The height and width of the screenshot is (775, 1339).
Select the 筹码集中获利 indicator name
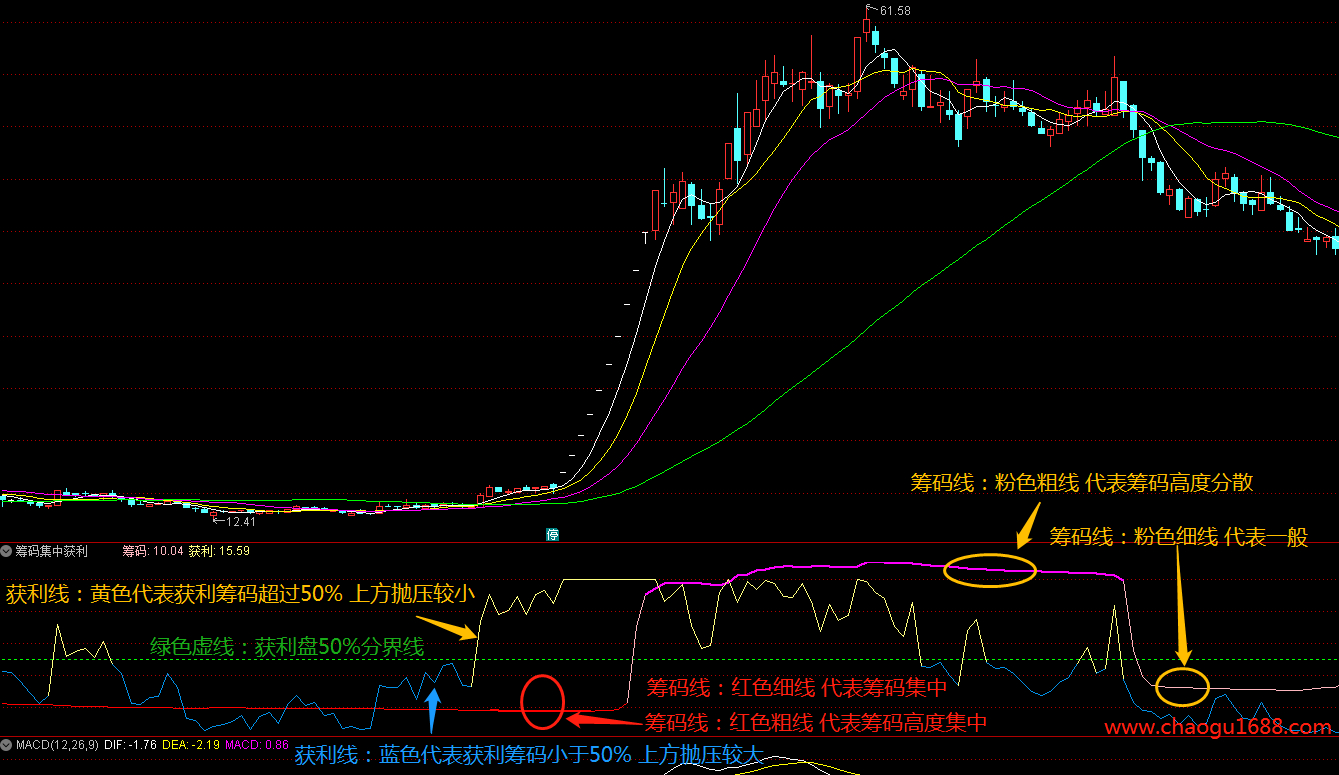point(51,551)
